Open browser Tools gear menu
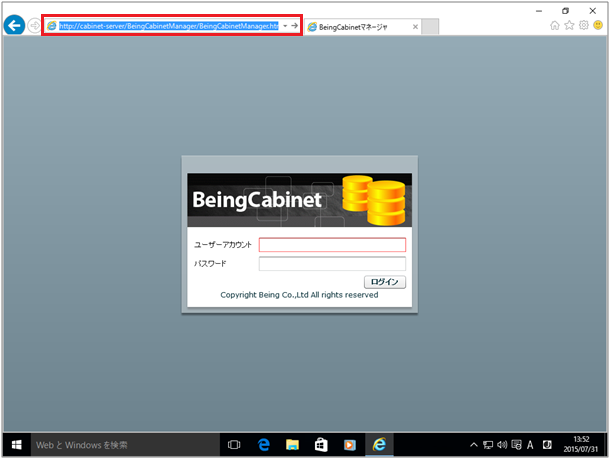Viewport: 611px width, 459px height. (x=584, y=25)
